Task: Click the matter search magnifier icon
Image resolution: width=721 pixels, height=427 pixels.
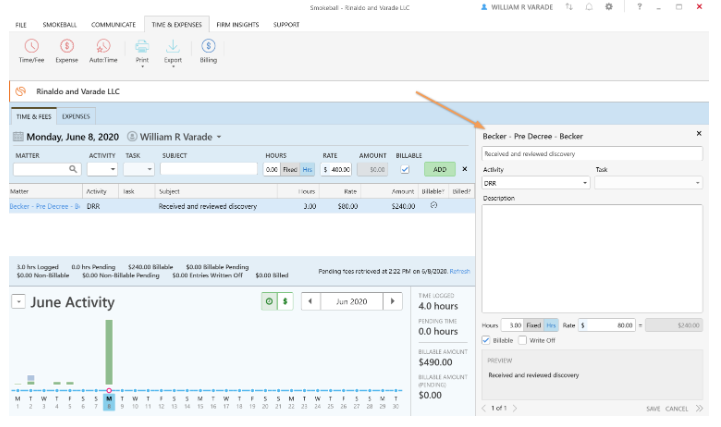Action: coord(73,169)
